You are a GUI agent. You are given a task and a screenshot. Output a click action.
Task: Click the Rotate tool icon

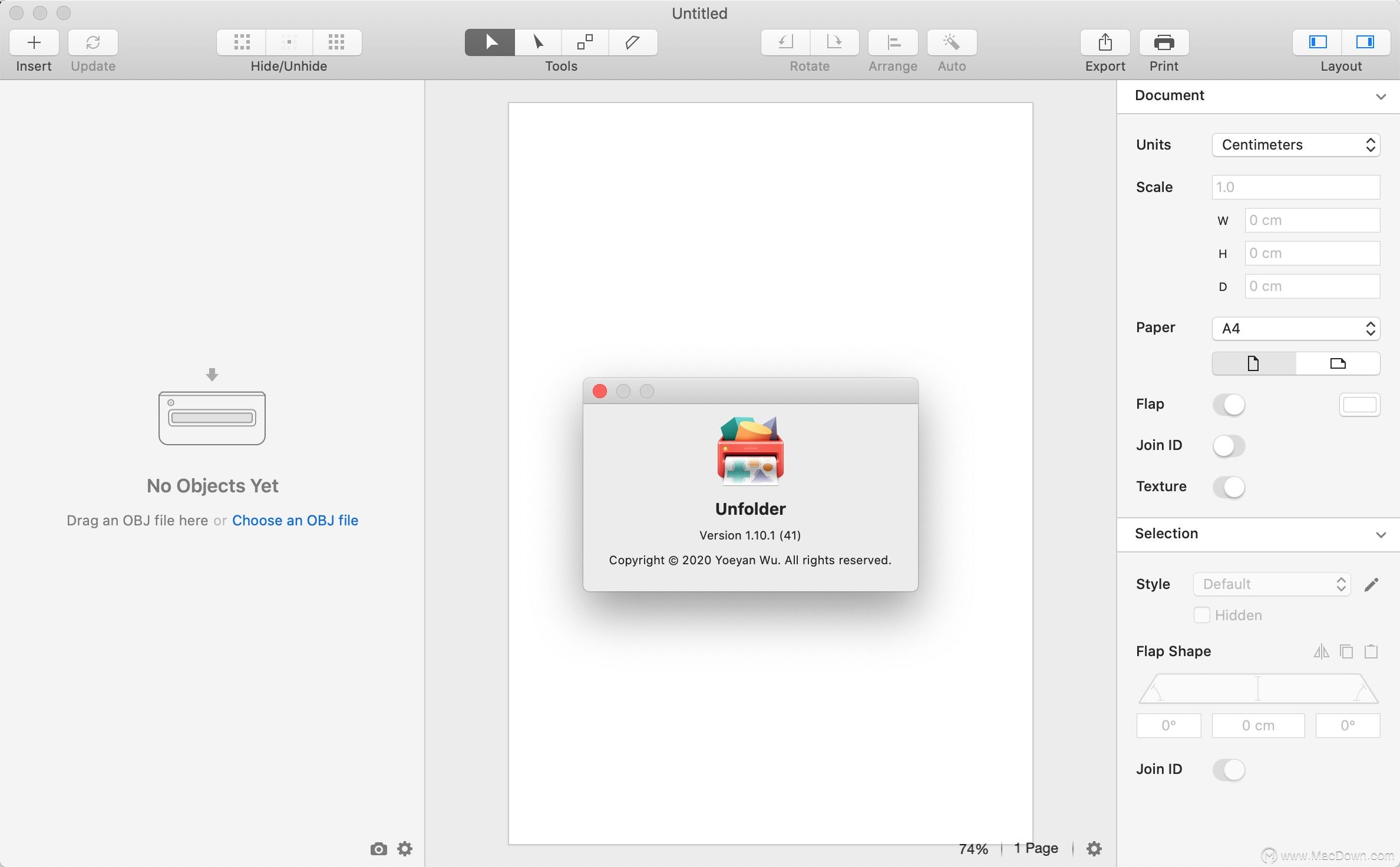pos(786,41)
